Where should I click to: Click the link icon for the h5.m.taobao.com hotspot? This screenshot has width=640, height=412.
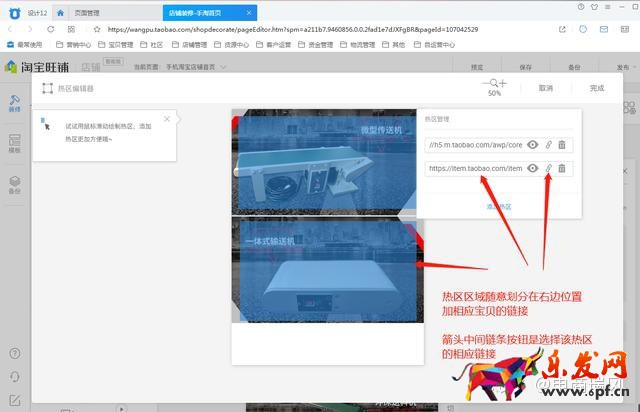[547, 144]
